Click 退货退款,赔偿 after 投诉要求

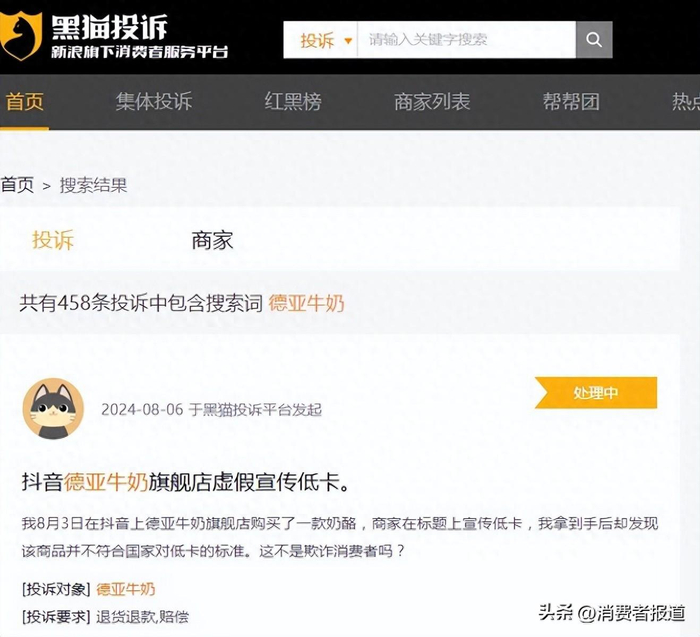tap(142, 616)
